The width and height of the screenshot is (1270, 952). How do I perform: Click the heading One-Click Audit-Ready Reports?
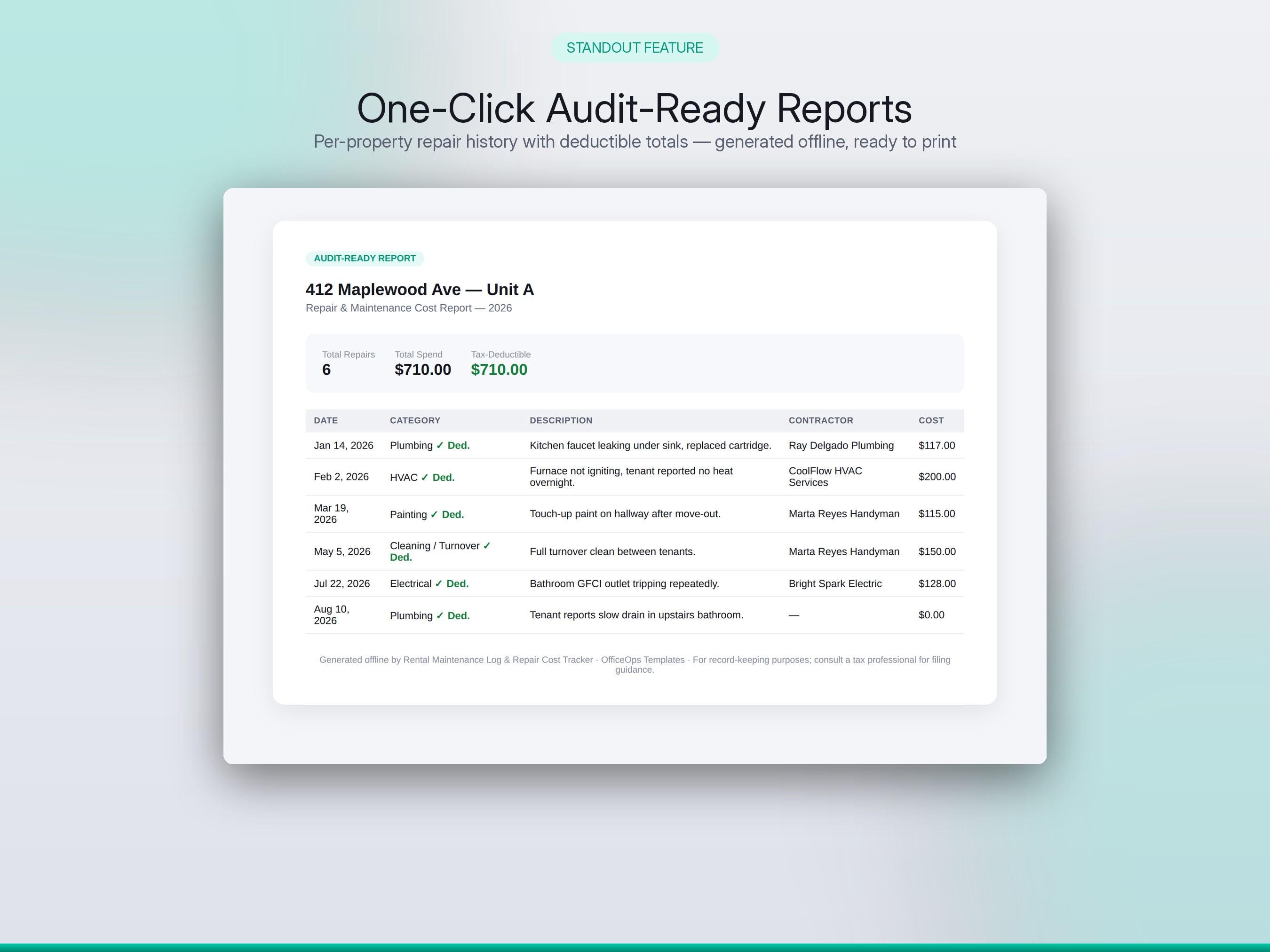click(x=635, y=109)
